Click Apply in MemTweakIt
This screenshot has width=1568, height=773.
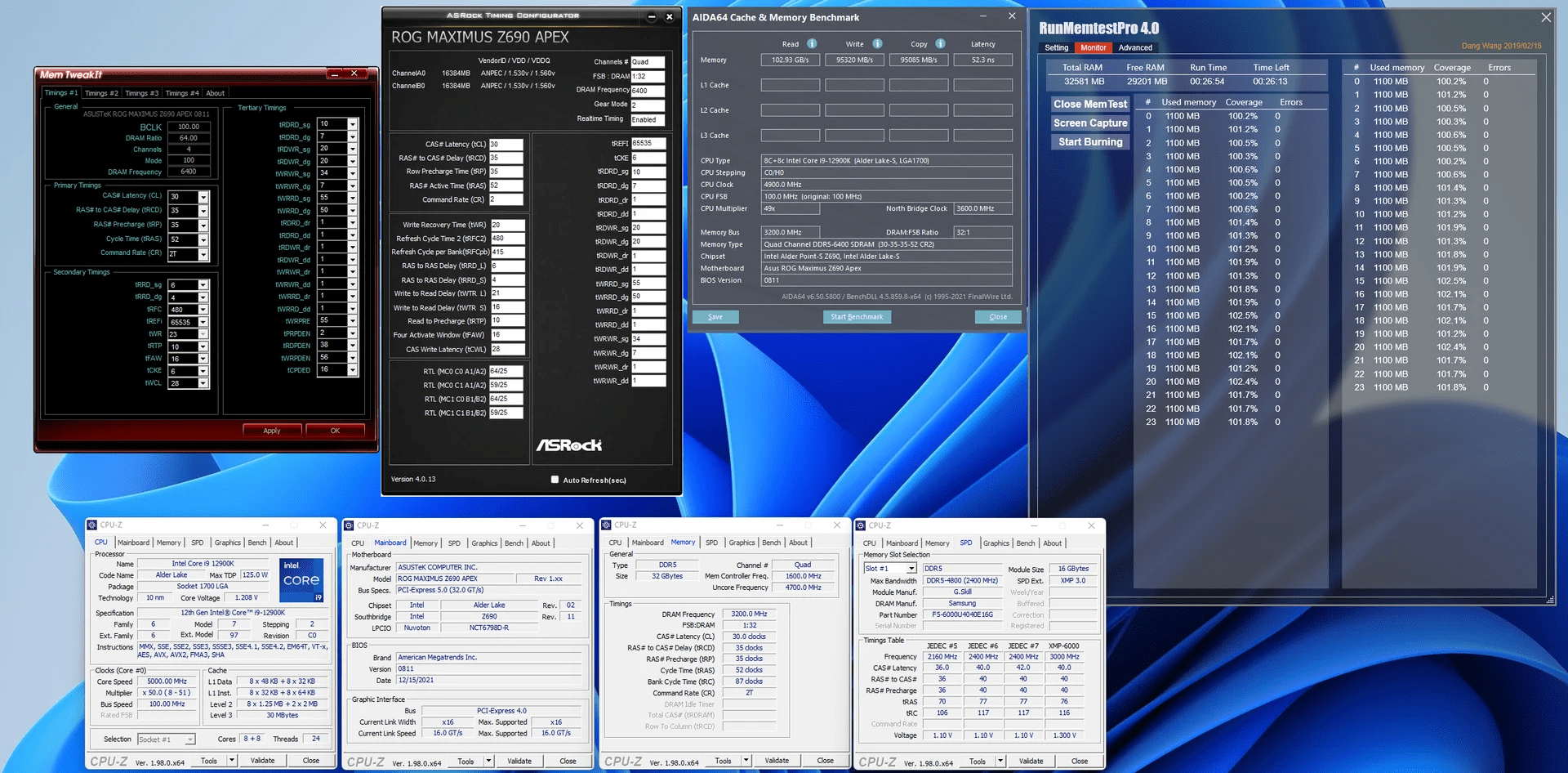point(272,431)
